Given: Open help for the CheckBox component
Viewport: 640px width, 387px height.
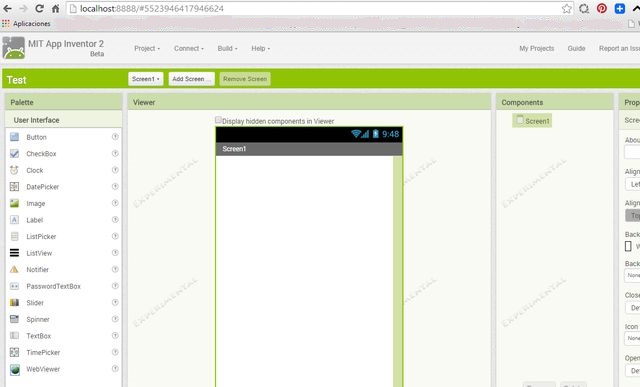Looking at the screenshot, I should coord(115,153).
